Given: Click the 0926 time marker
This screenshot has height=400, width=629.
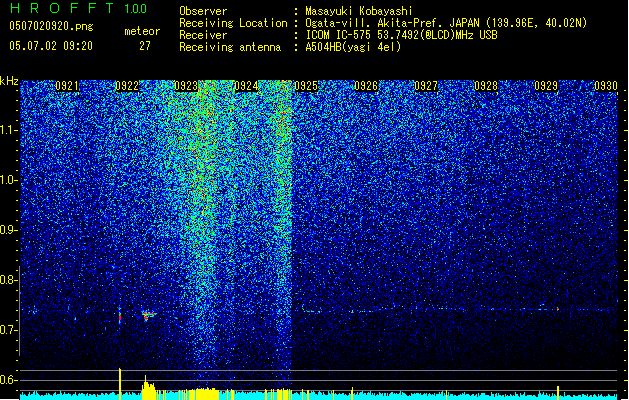Looking at the screenshot, I should [366, 86].
